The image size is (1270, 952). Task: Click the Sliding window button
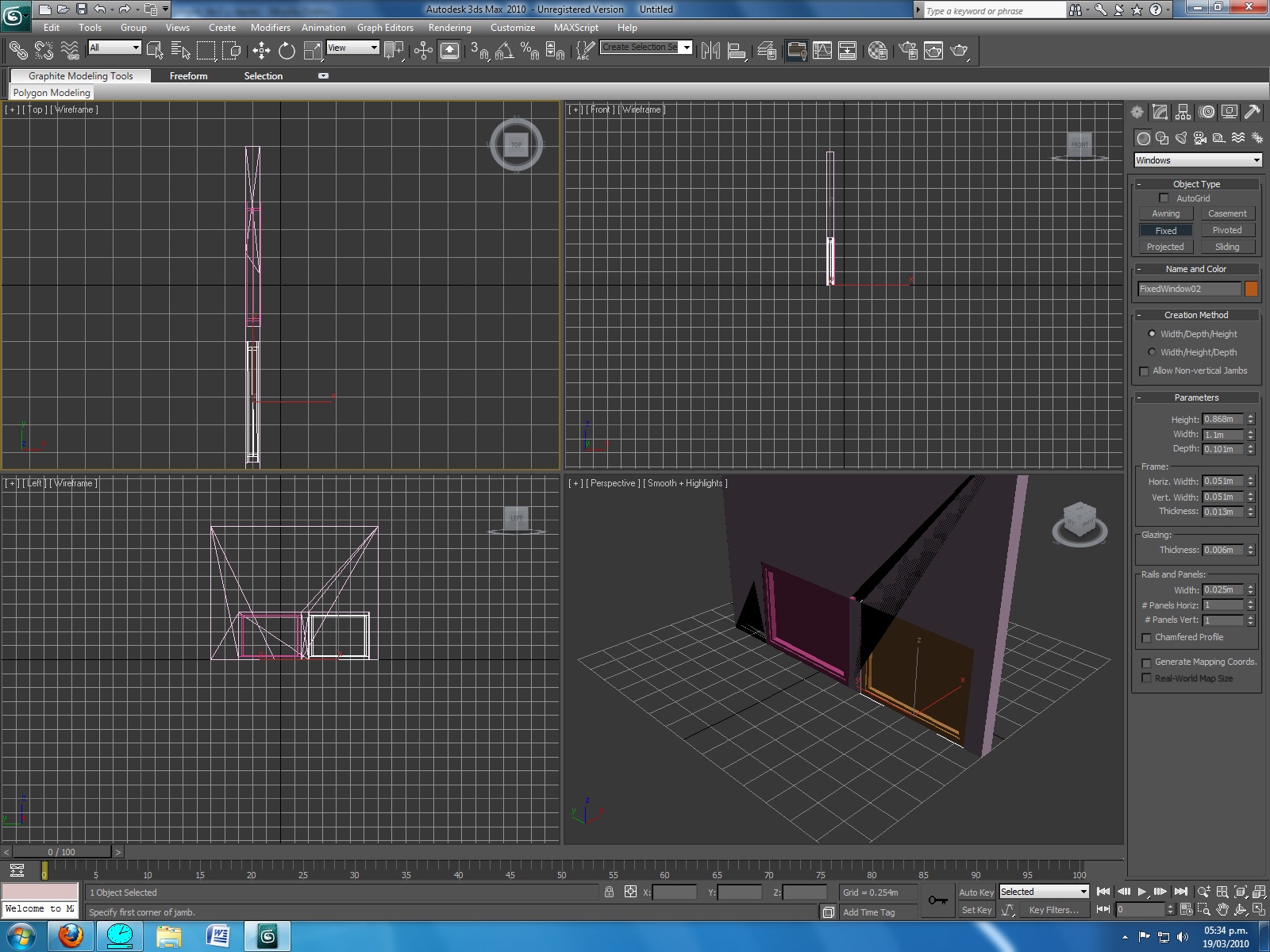1227,248
